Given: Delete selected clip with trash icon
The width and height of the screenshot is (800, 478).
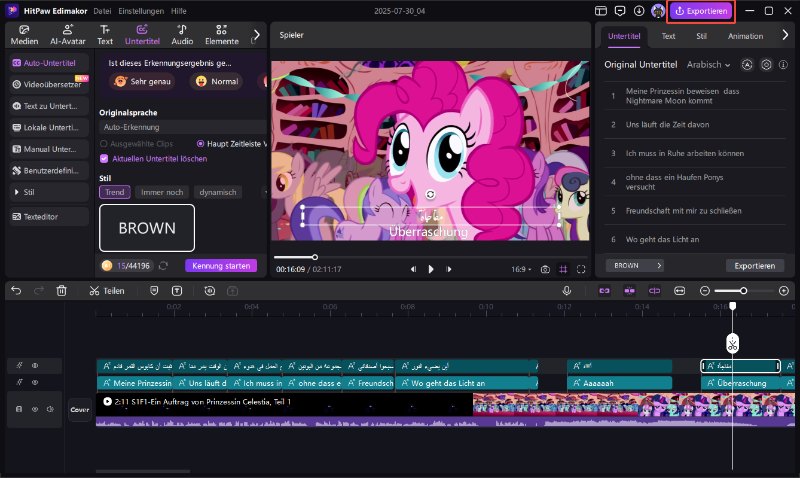Looking at the screenshot, I should (61, 291).
